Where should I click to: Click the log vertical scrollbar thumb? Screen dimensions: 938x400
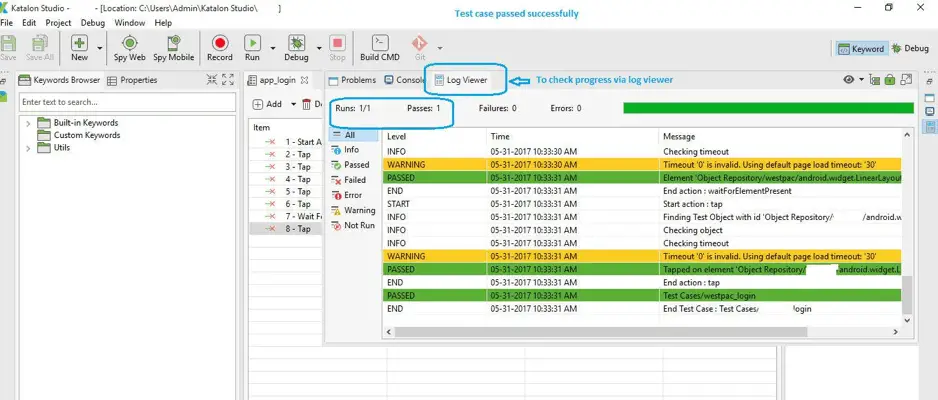(907, 294)
